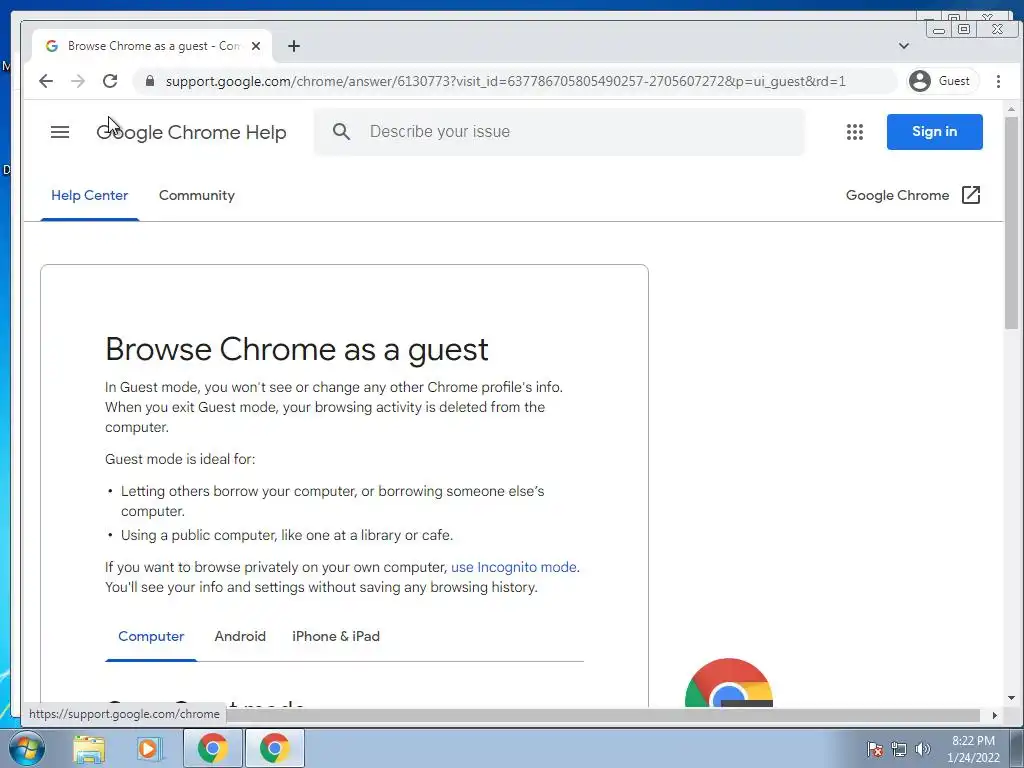This screenshot has height=768, width=1024.
Task: Launch Windows Media Player from taskbar
Action: [150, 748]
